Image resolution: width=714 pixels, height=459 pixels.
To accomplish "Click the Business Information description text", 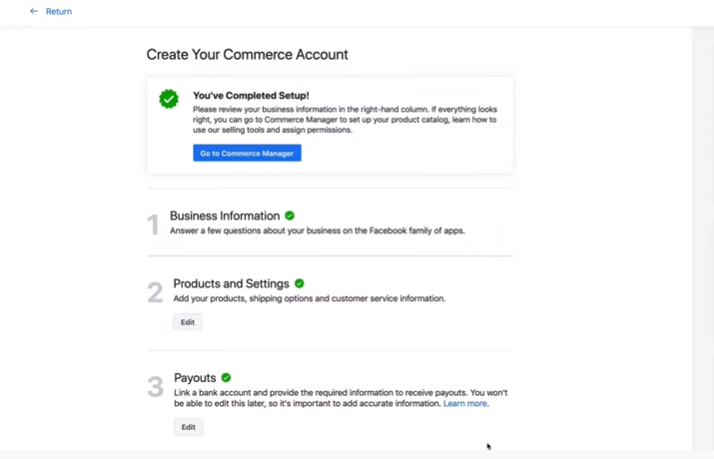I will click(x=317, y=230).
